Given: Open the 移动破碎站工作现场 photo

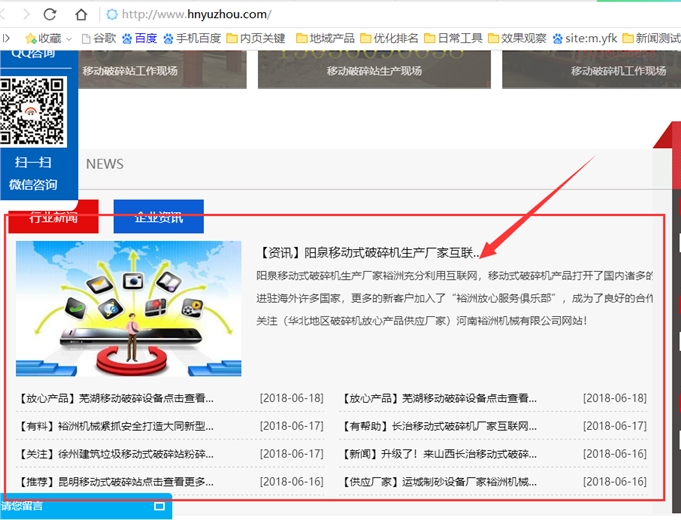Looking at the screenshot, I should click(162, 70).
